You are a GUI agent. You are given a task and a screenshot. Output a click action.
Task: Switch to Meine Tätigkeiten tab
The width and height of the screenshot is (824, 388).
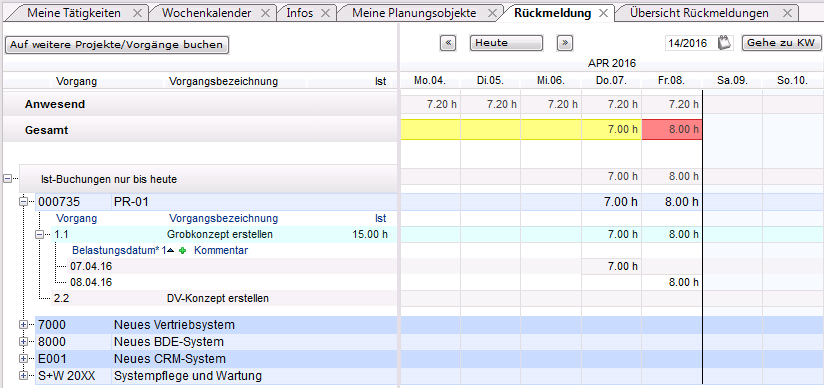click(74, 13)
